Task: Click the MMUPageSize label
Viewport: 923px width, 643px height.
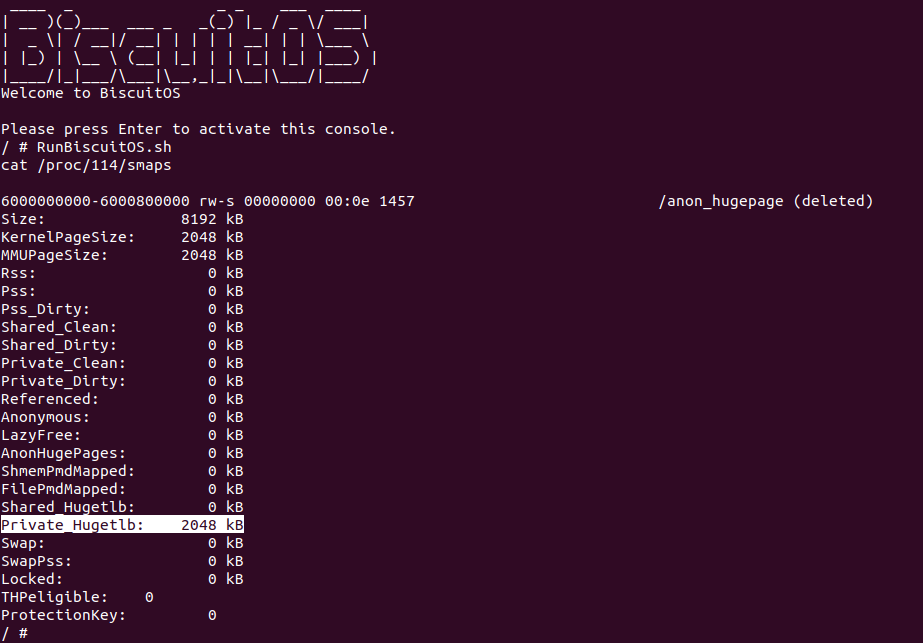Action: point(54,255)
